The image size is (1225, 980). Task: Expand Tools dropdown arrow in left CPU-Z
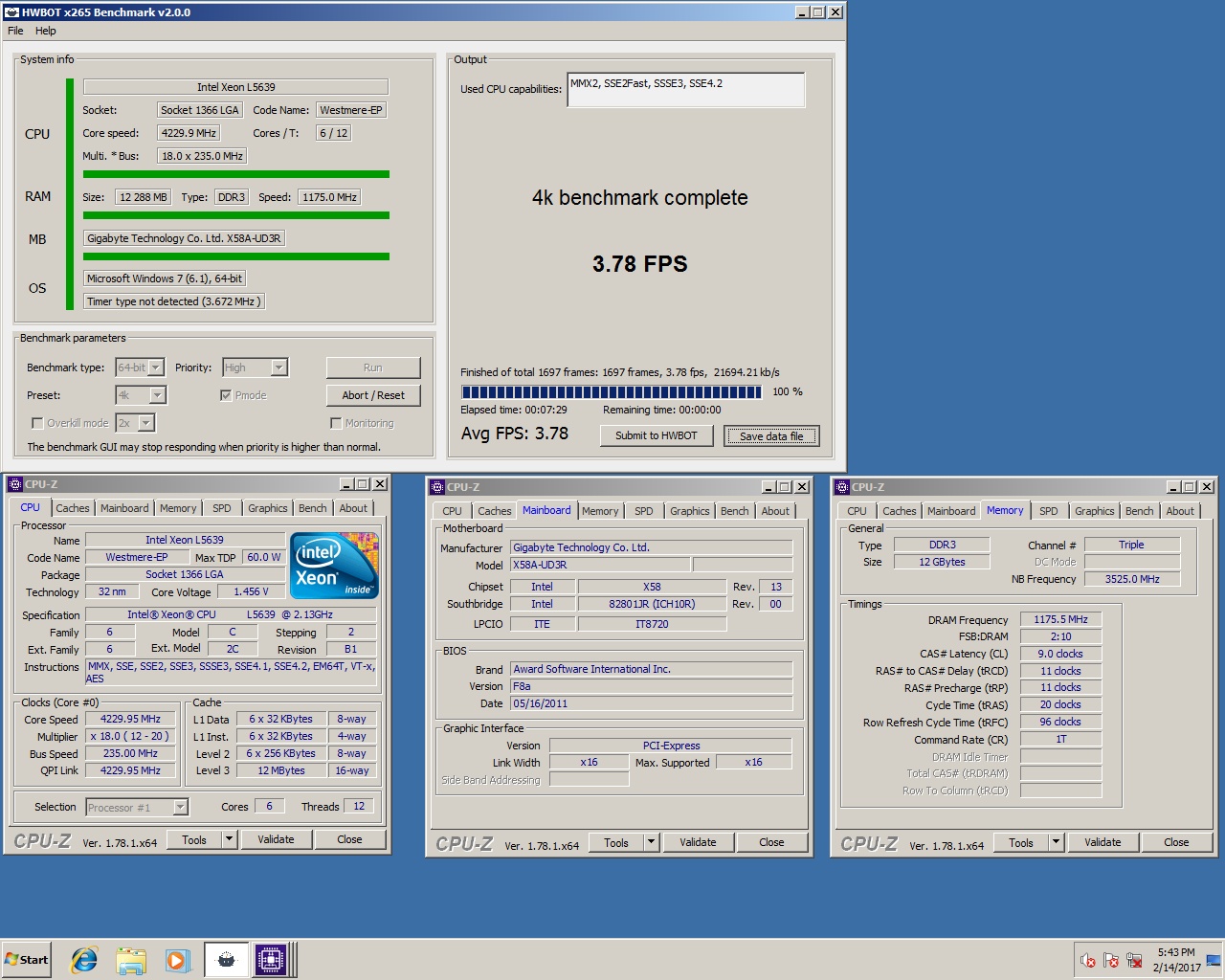[229, 839]
